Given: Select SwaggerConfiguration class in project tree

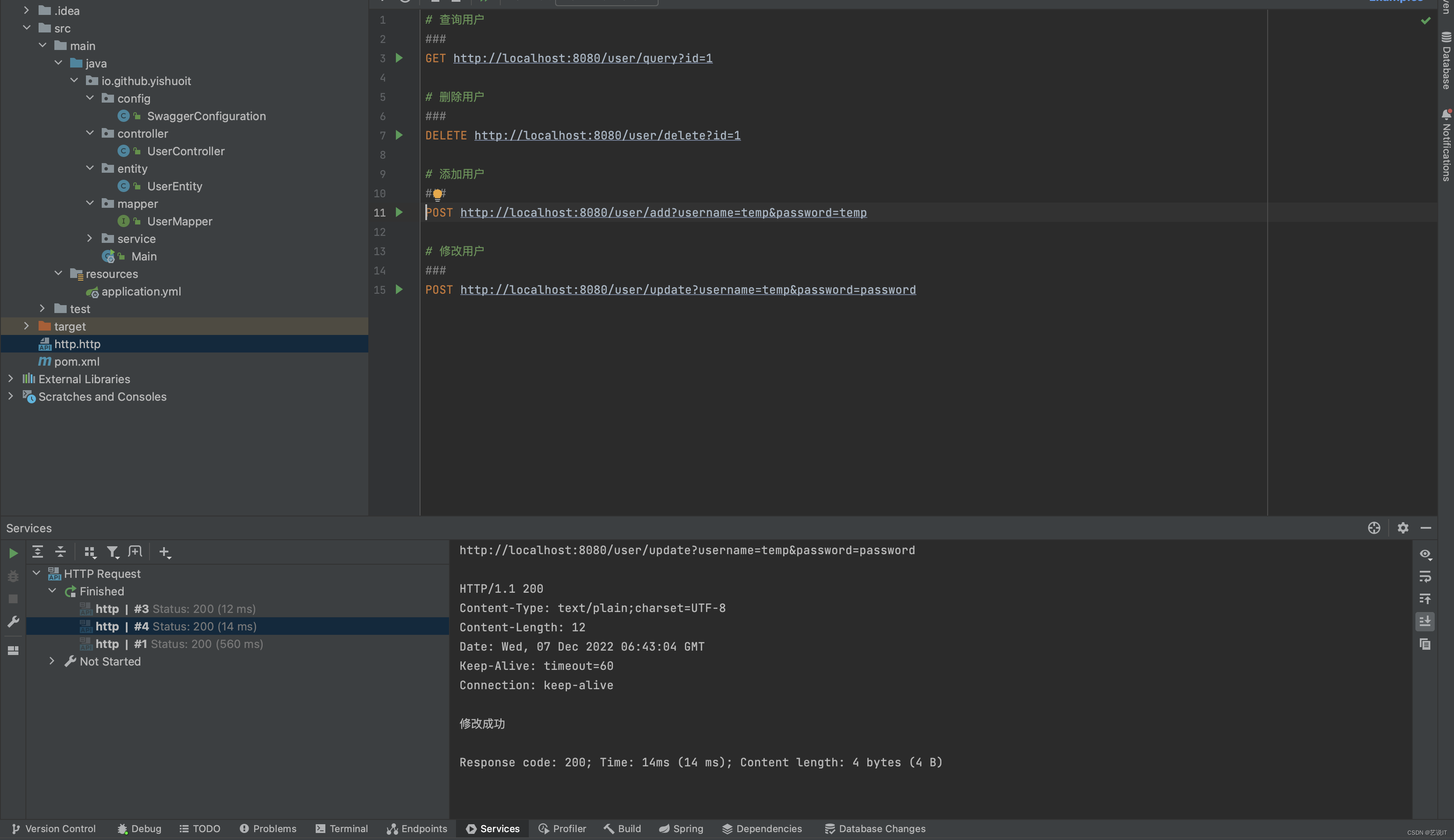Looking at the screenshot, I should click(x=207, y=116).
